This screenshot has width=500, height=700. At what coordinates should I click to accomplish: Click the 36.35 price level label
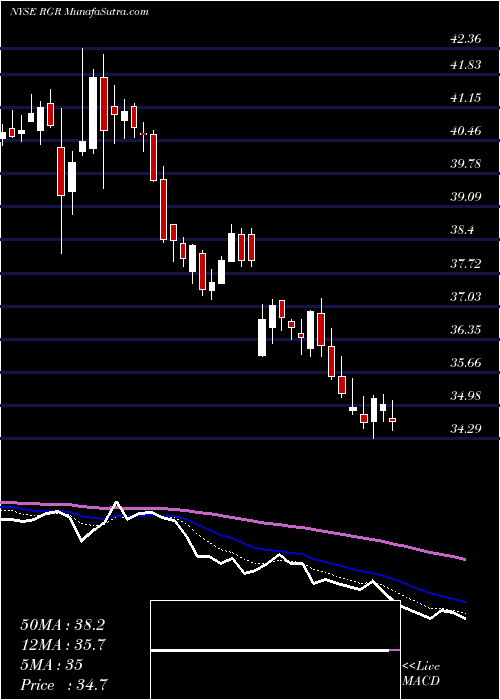point(466,330)
